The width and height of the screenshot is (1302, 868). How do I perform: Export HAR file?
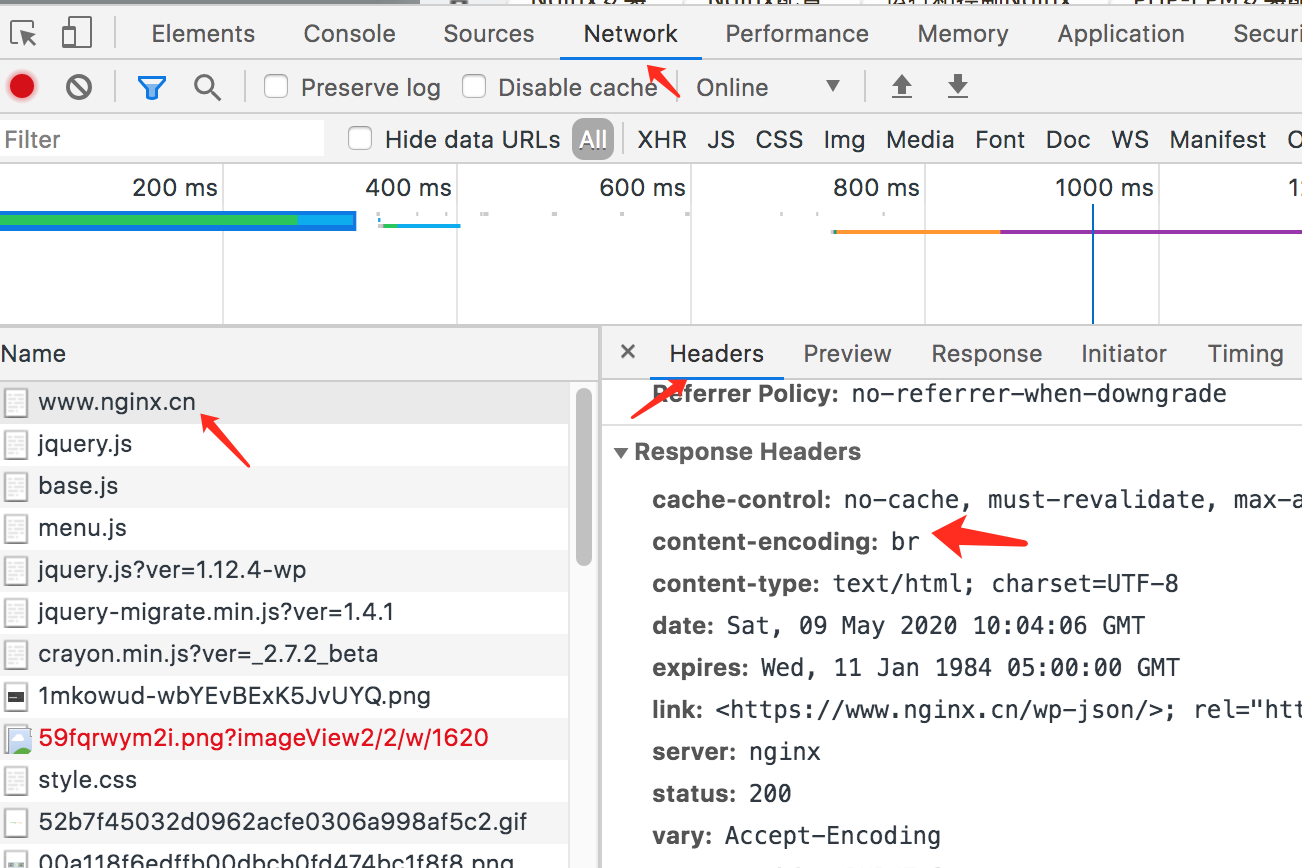tap(957, 86)
